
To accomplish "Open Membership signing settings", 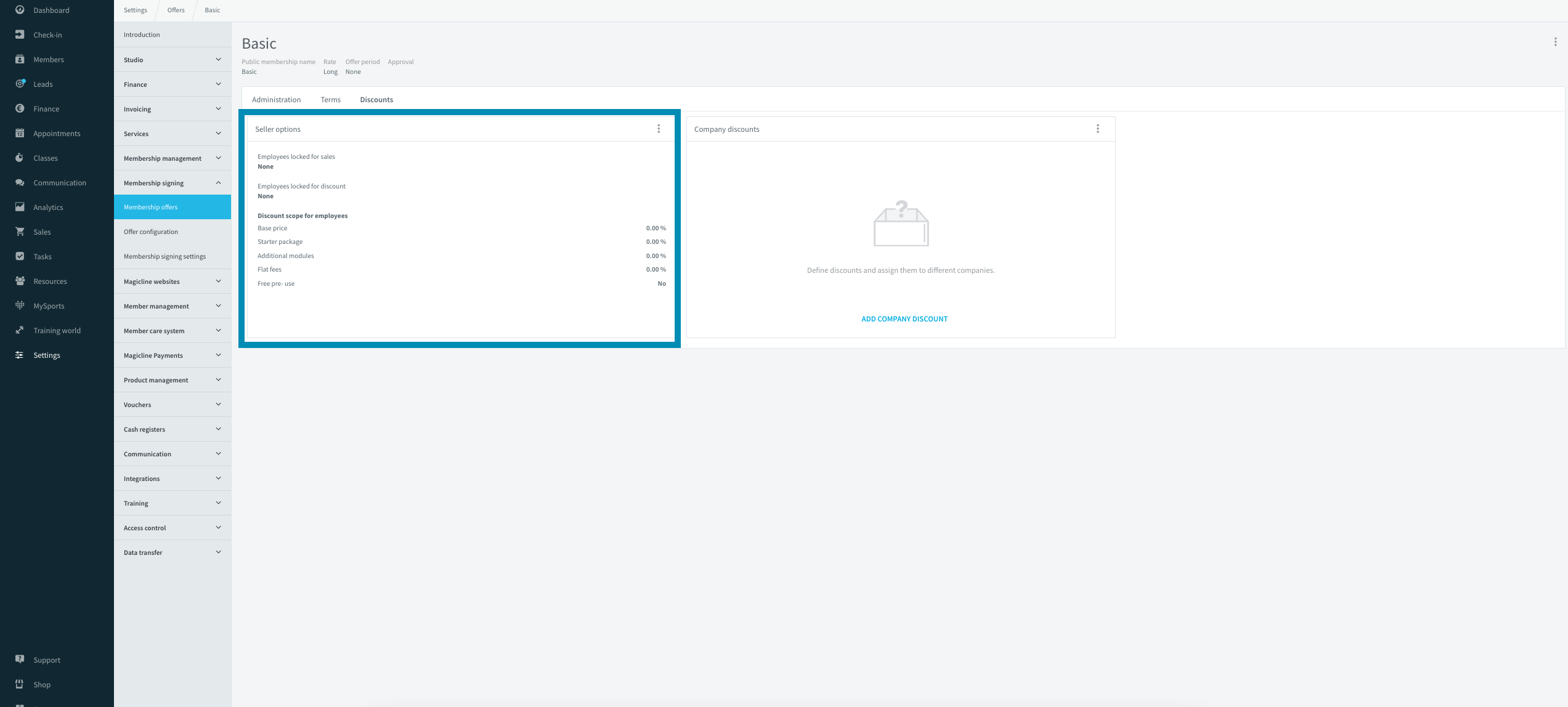I will click(x=173, y=256).
